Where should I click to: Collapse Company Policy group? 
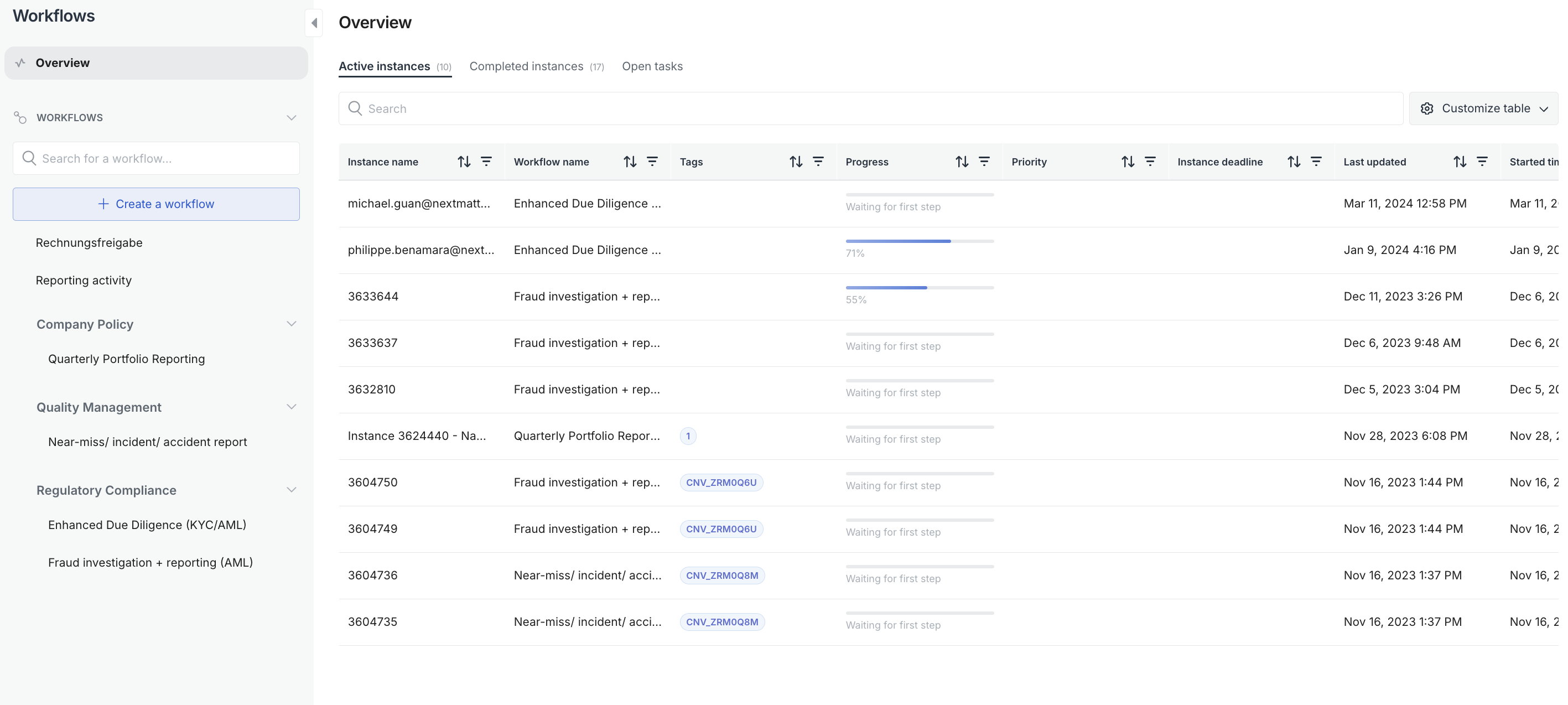(x=291, y=324)
